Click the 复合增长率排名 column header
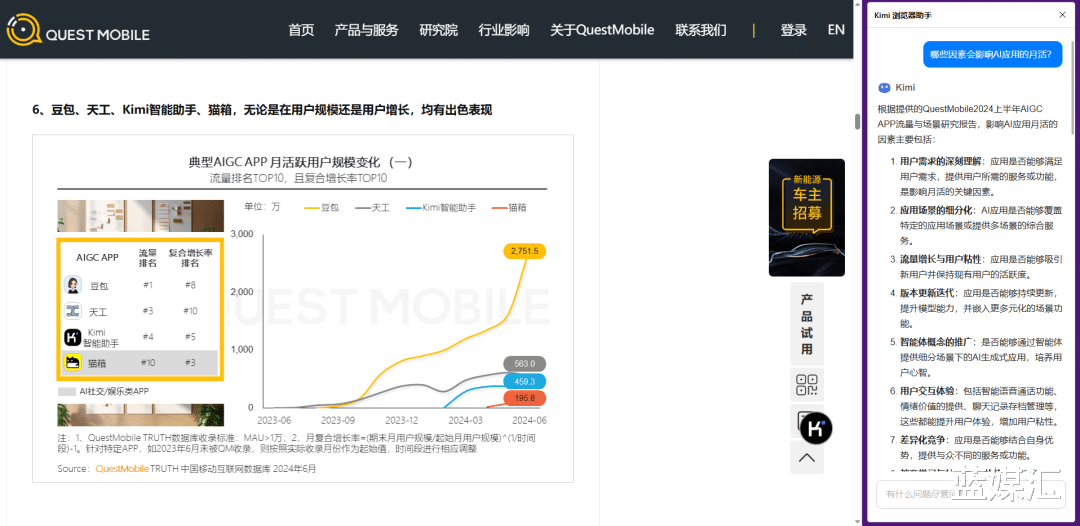The height and width of the screenshot is (526, 1080). point(189,257)
